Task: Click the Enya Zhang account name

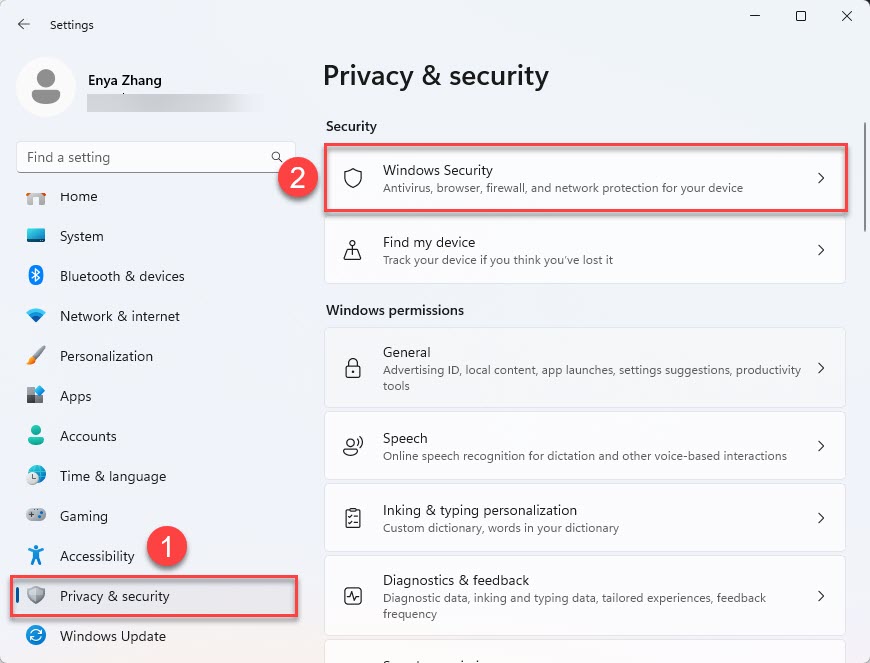Action: 125,80
